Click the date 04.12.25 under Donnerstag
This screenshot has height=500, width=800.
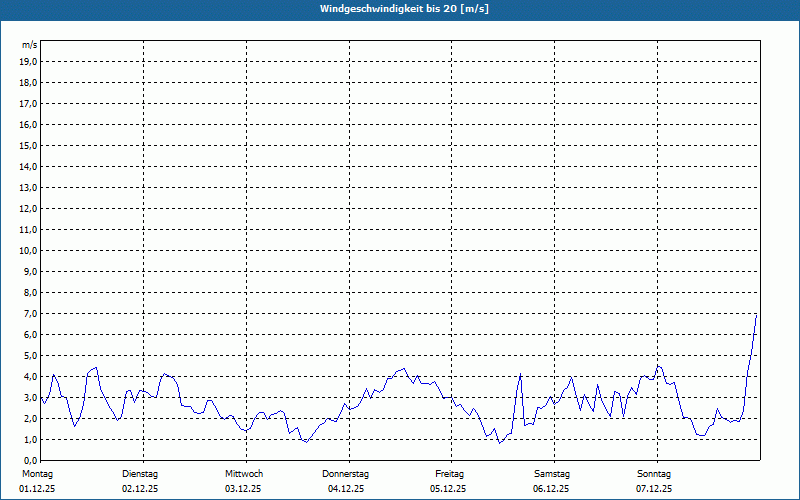(346, 489)
